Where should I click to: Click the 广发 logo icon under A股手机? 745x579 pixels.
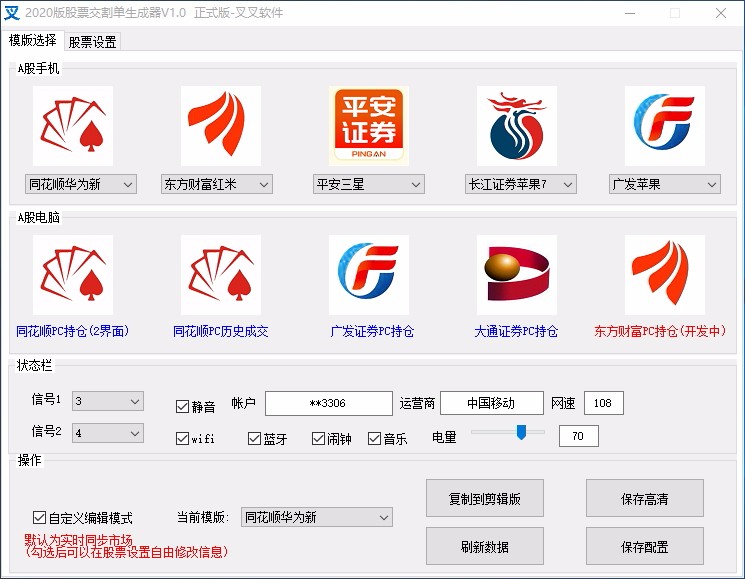tap(665, 126)
